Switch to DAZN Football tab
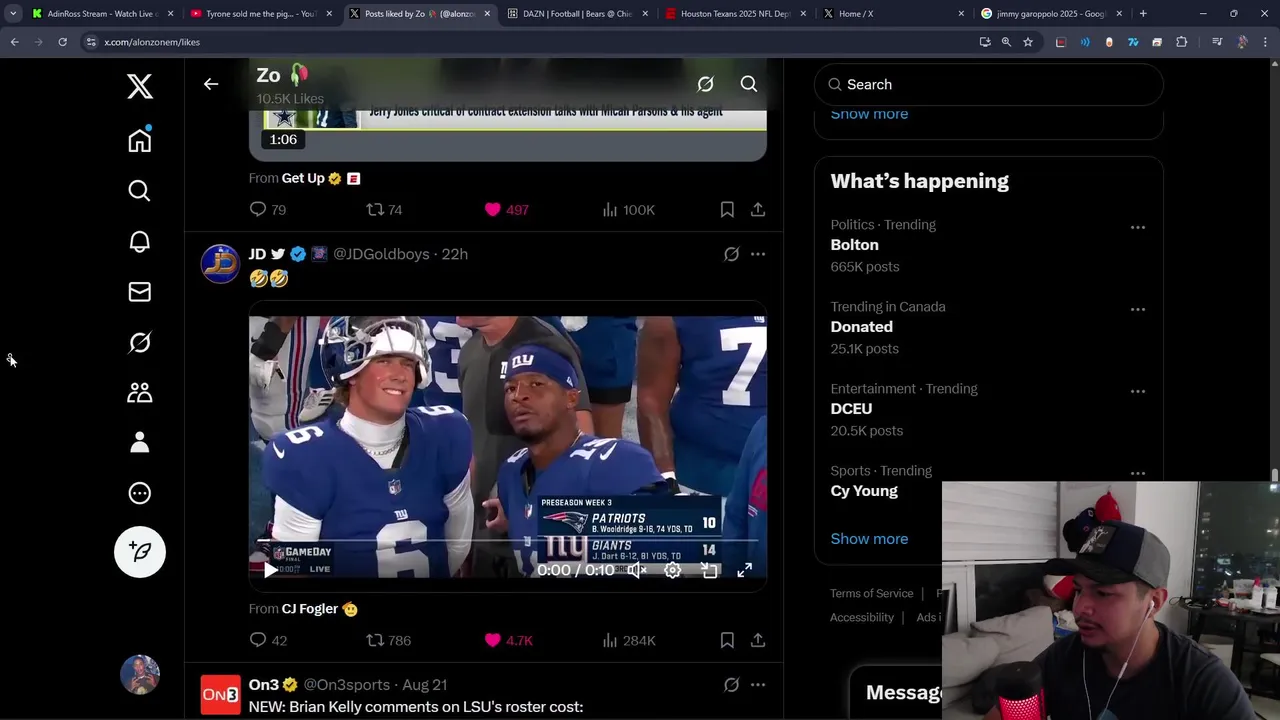Screen dimensions: 1280x720 coord(578,14)
